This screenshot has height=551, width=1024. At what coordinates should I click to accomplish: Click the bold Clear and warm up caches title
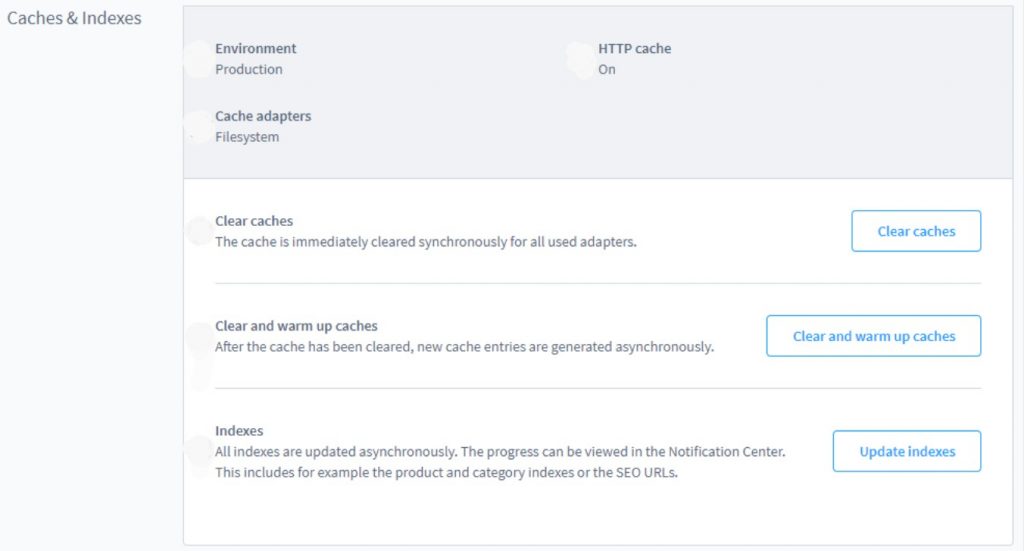(x=296, y=326)
